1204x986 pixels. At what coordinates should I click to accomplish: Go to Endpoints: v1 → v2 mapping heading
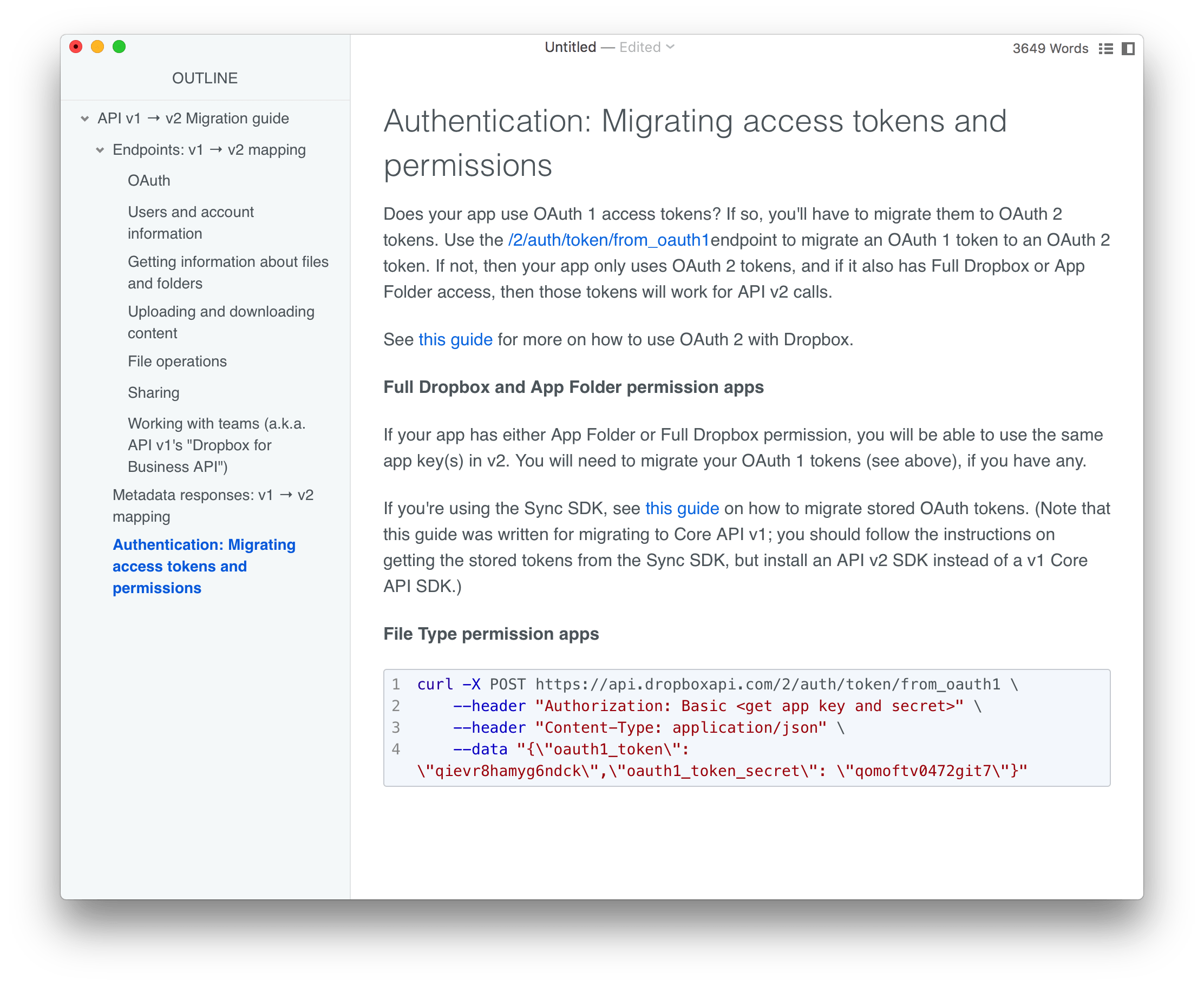pos(209,149)
